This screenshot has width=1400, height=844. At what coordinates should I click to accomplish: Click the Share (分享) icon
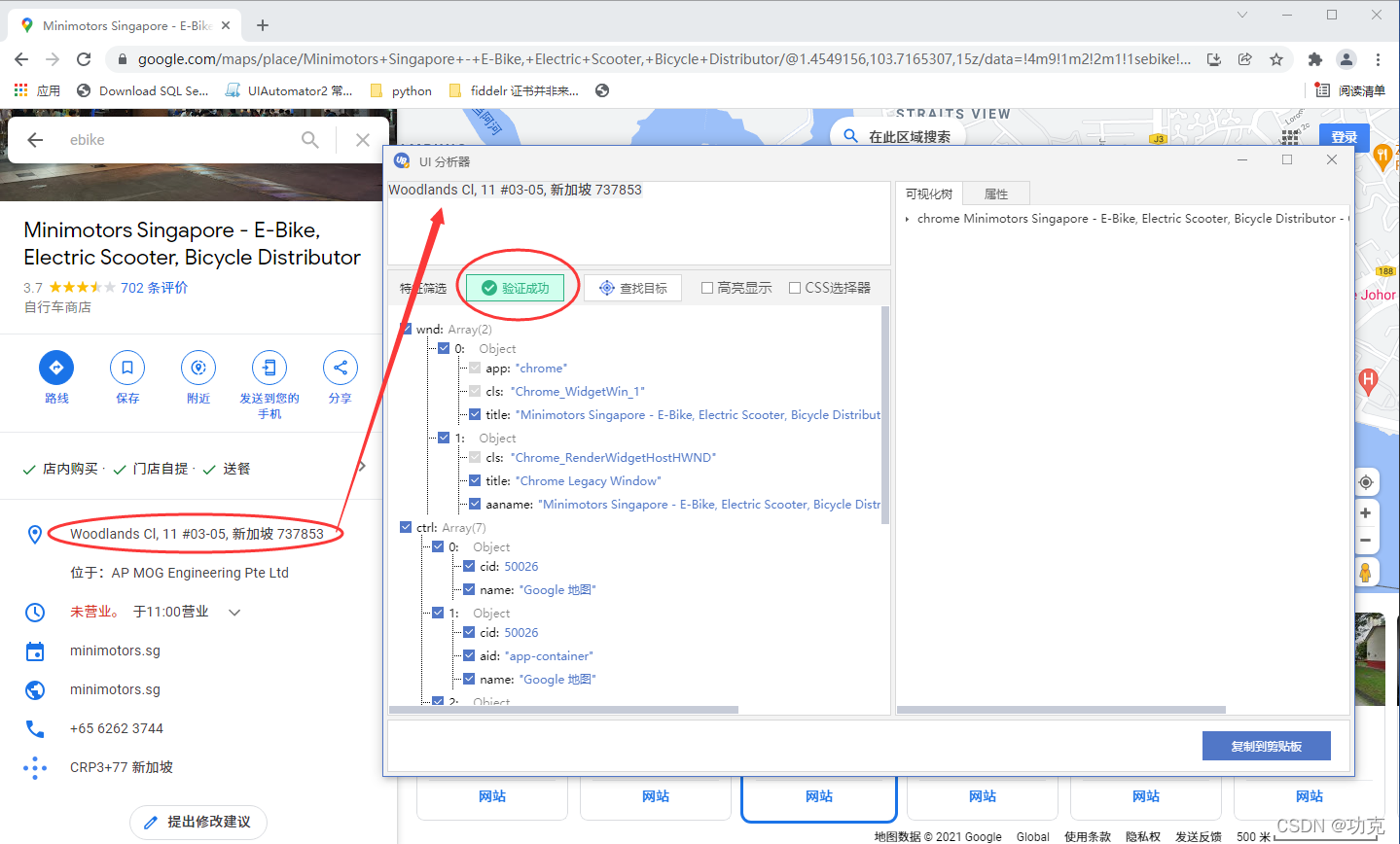click(341, 368)
